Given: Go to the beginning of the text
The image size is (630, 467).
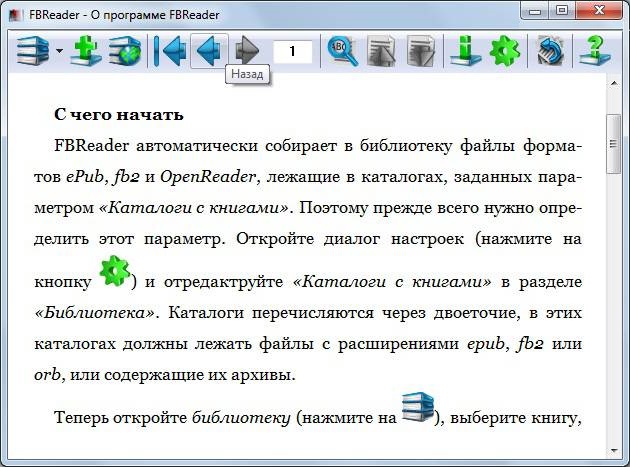Looking at the screenshot, I should pyautogui.click(x=170, y=51).
